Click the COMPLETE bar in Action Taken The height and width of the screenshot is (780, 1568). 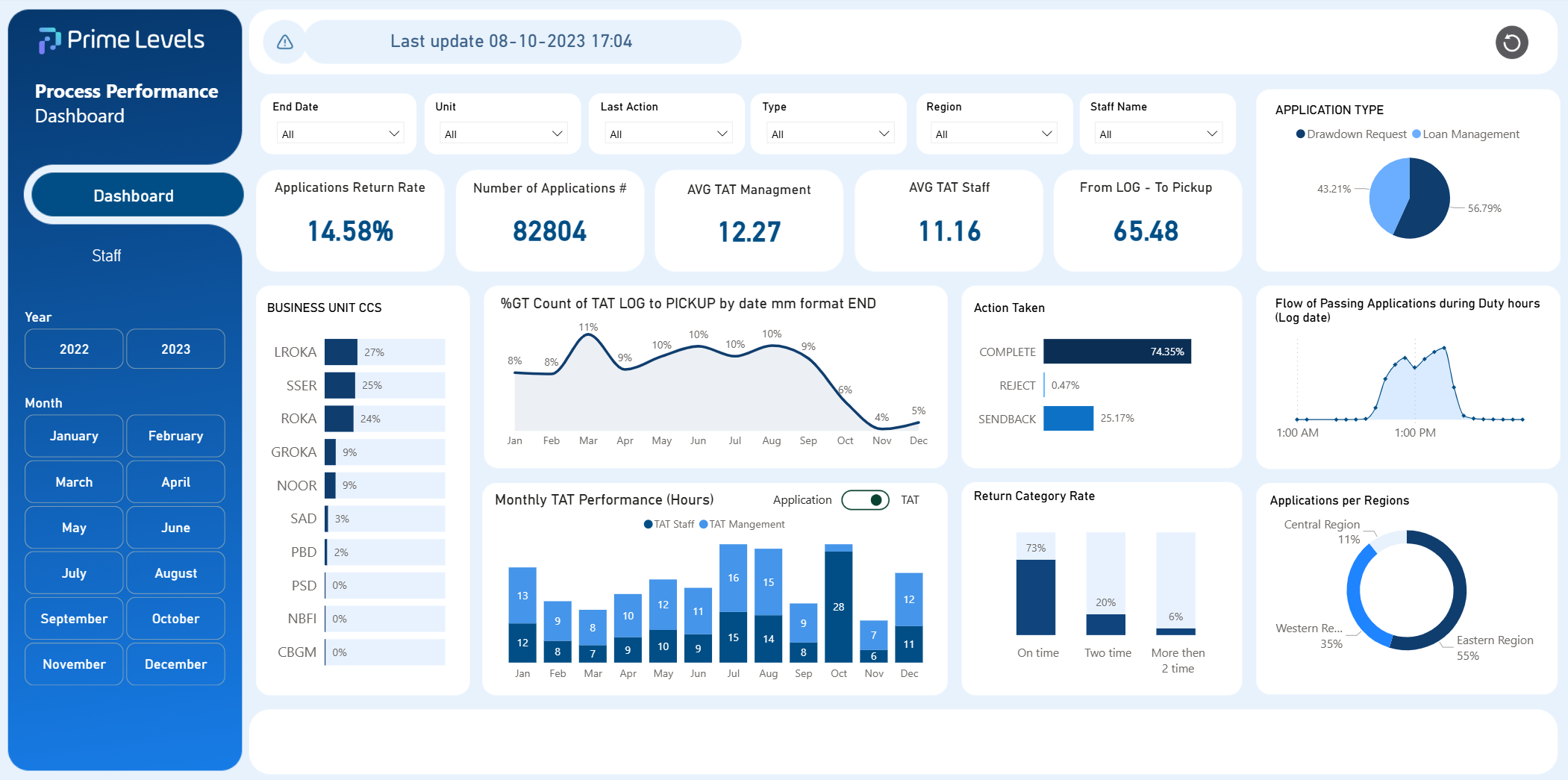[x=1116, y=352]
